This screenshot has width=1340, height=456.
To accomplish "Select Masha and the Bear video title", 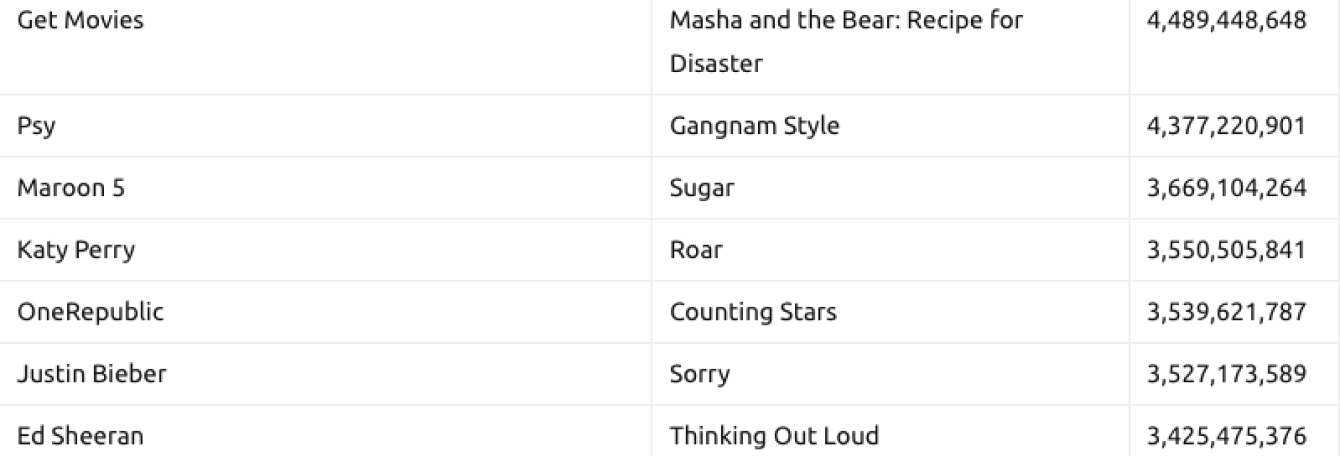I will (846, 42).
